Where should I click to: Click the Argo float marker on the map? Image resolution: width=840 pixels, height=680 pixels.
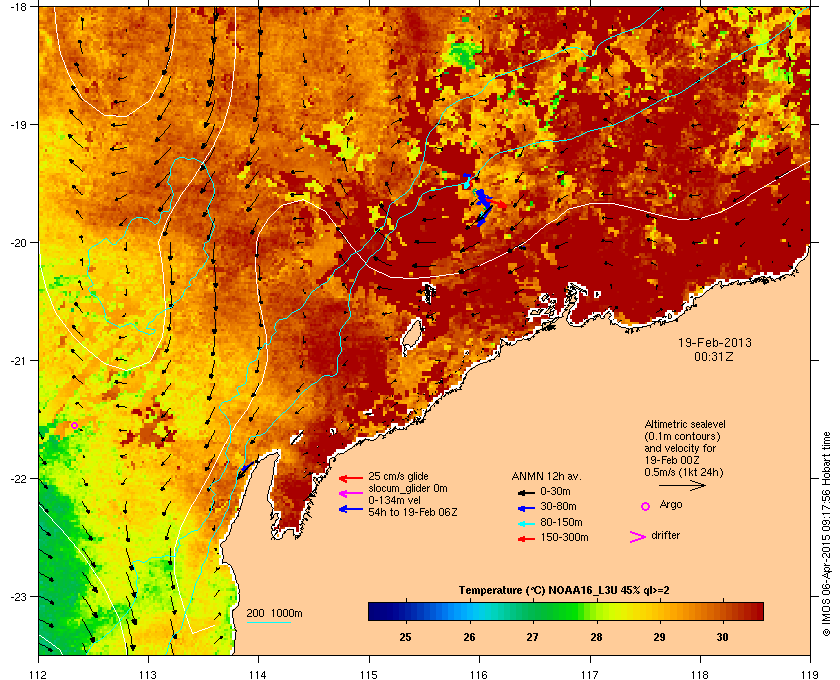click(74, 425)
